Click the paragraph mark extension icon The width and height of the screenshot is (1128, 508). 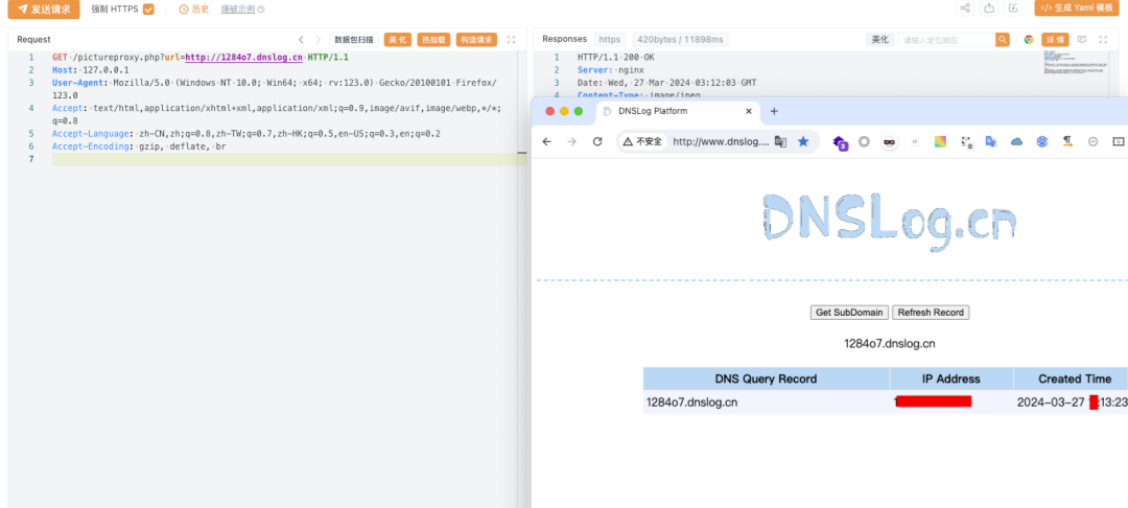(1068, 142)
